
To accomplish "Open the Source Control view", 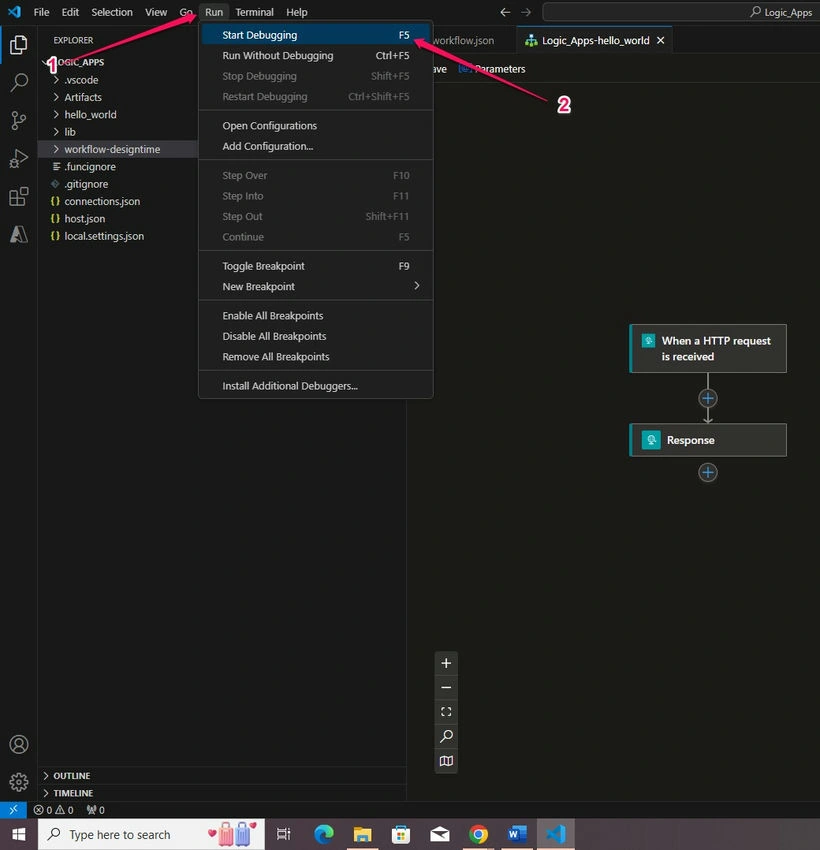I will tap(18, 120).
